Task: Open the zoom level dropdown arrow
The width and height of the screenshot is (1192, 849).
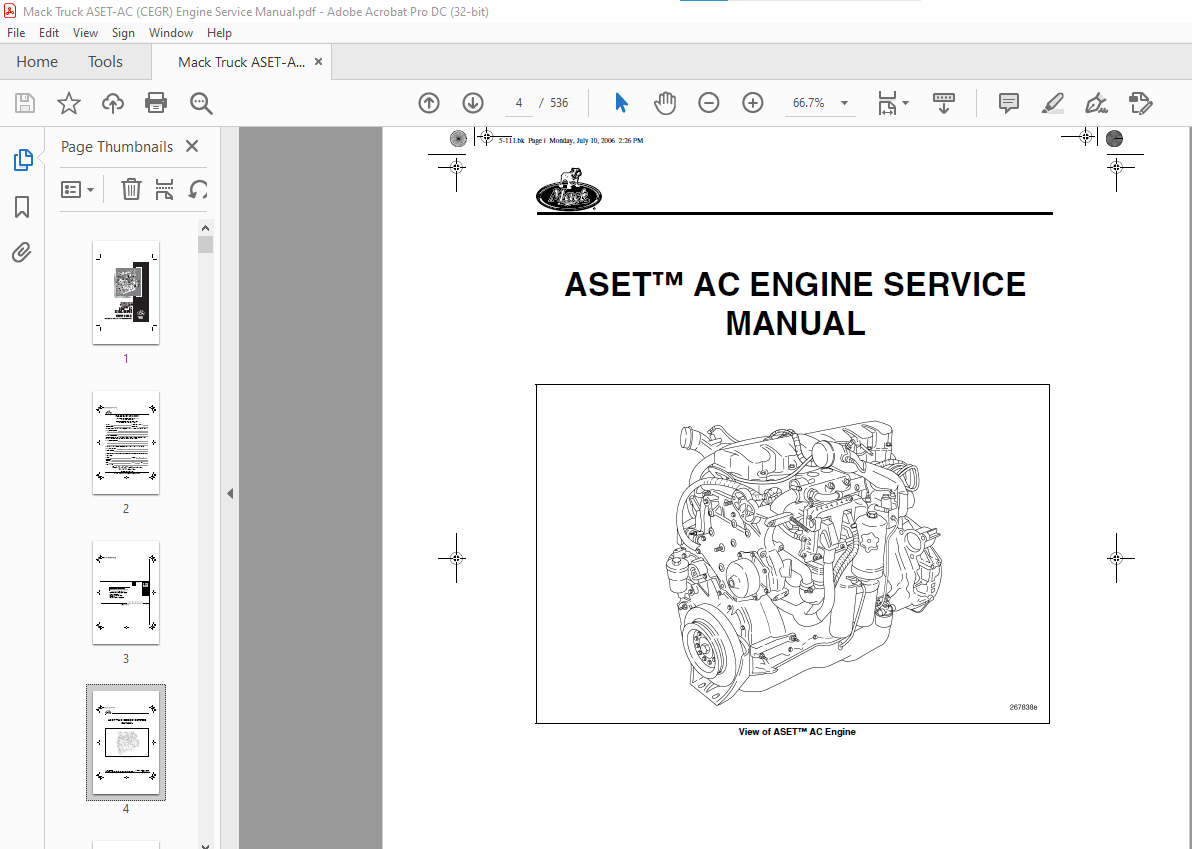Action: [x=844, y=103]
